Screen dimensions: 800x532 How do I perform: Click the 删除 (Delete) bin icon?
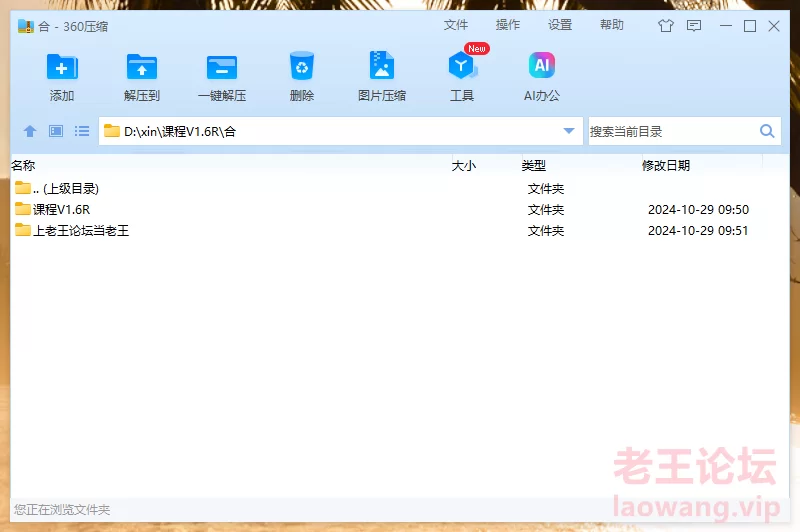point(302,66)
